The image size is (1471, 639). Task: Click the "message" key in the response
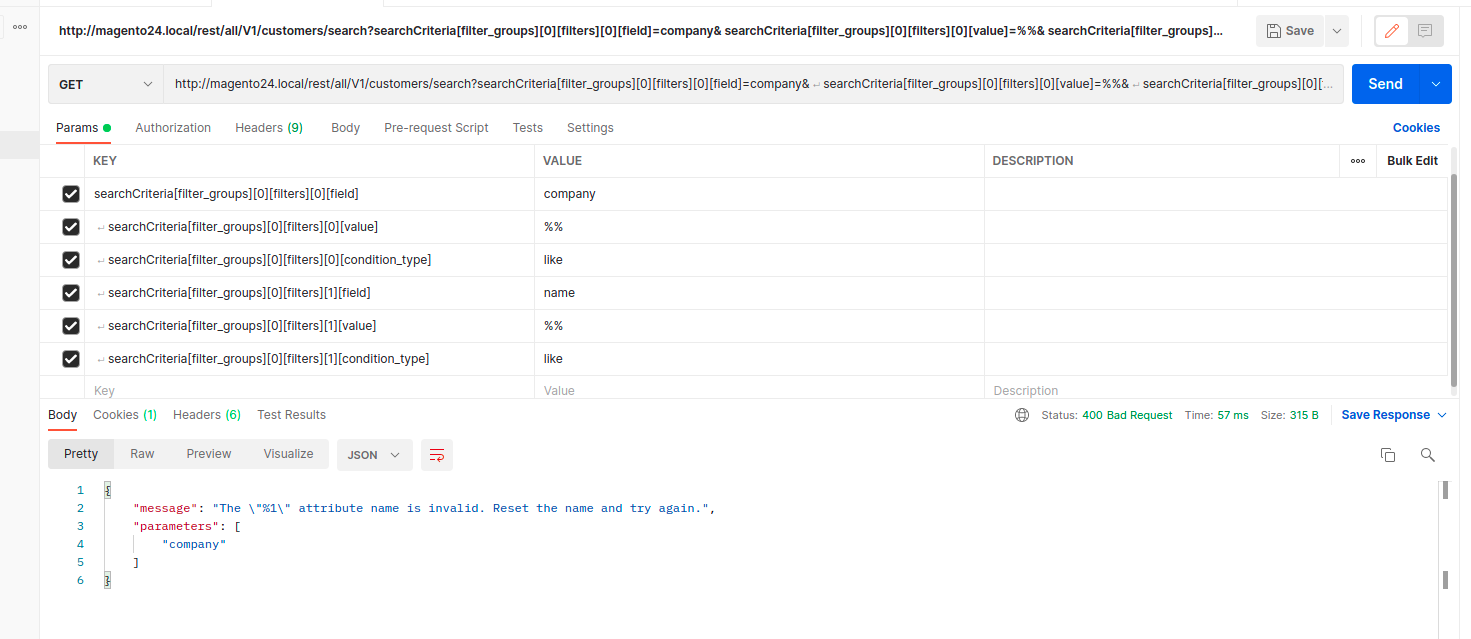pos(165,508)
